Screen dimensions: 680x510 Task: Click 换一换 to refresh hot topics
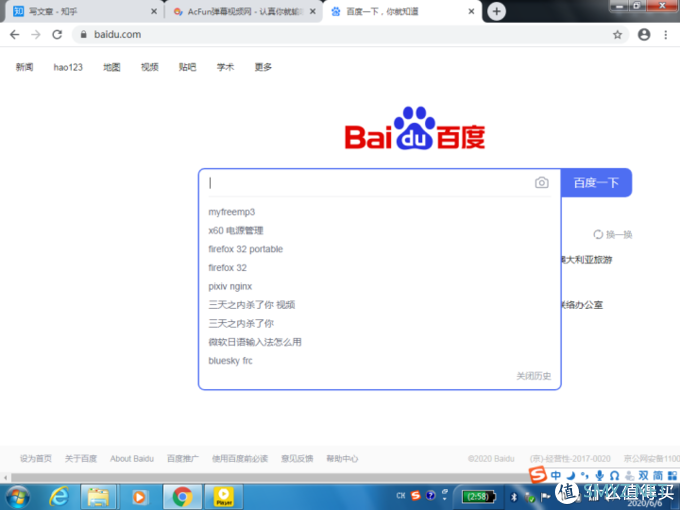[x=613, y=235]
